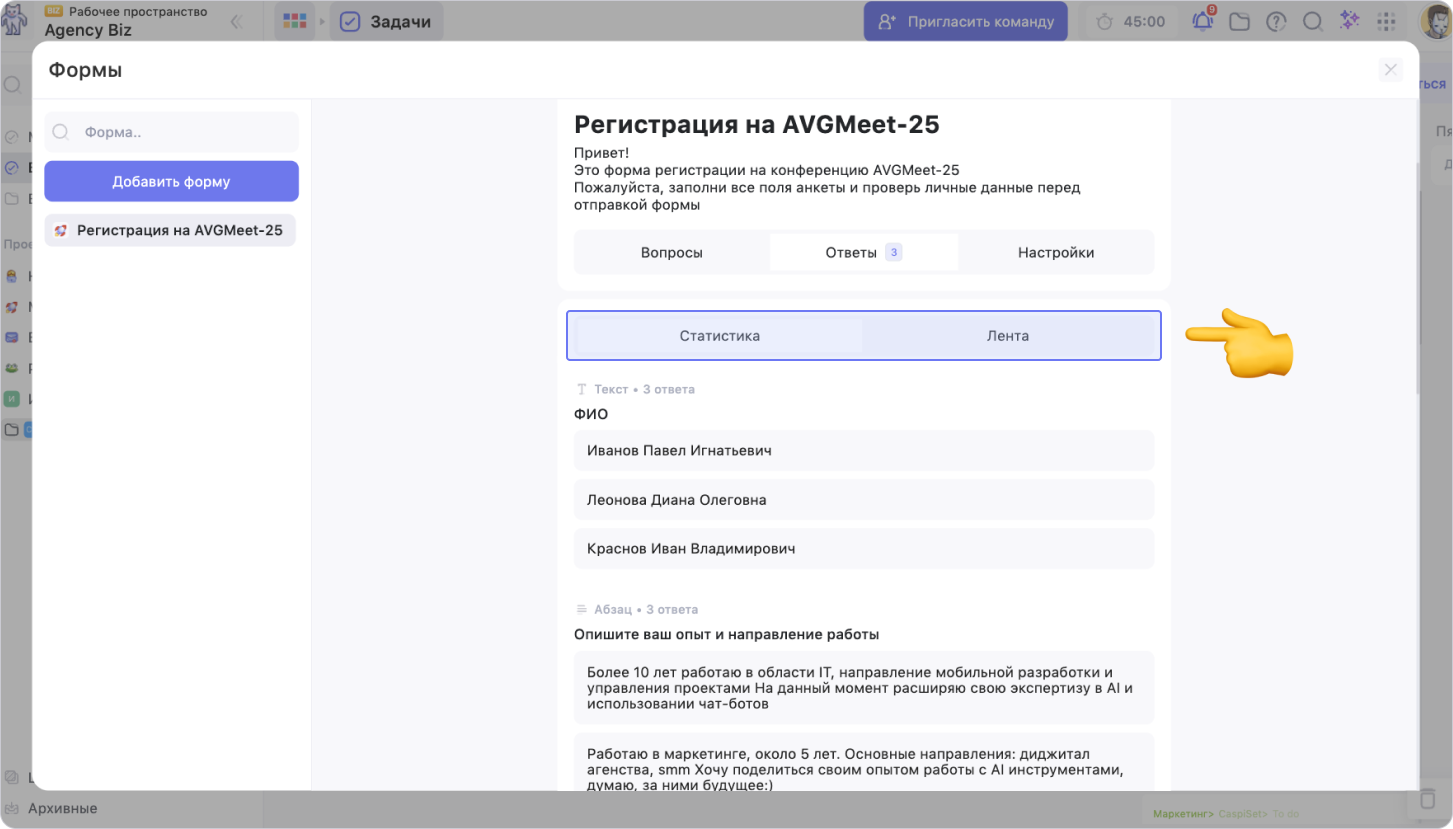1453x829 pixels.
Task: Click the search magnifier in top bar
Action: 1312,21
